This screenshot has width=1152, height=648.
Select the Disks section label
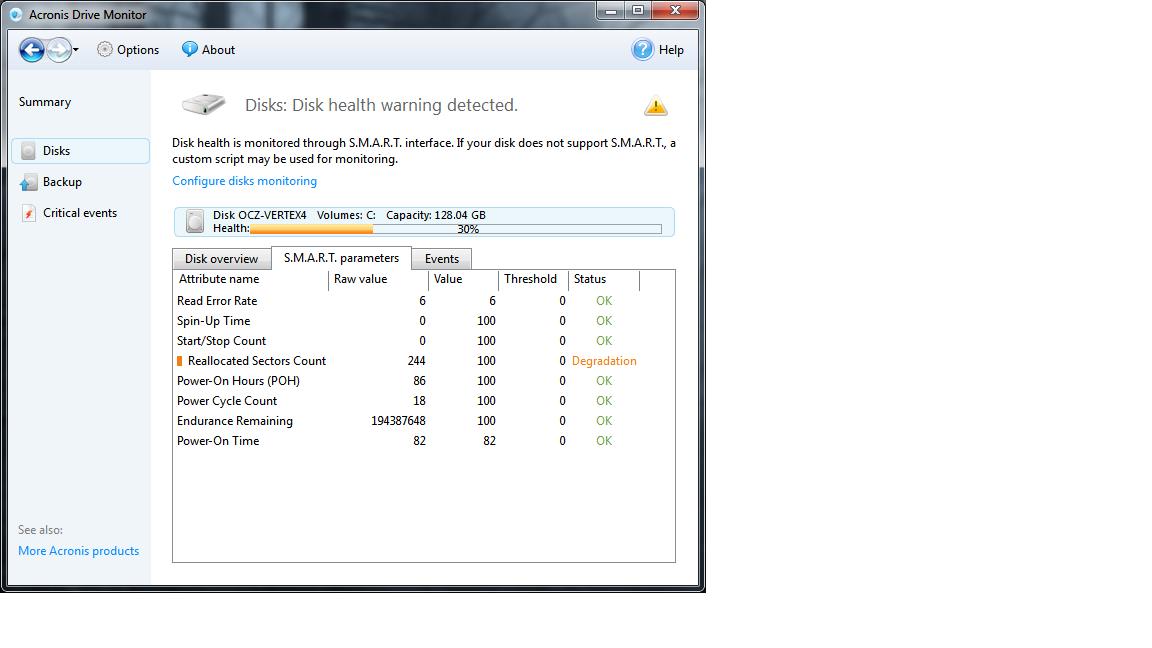click(x=57, y=151)
